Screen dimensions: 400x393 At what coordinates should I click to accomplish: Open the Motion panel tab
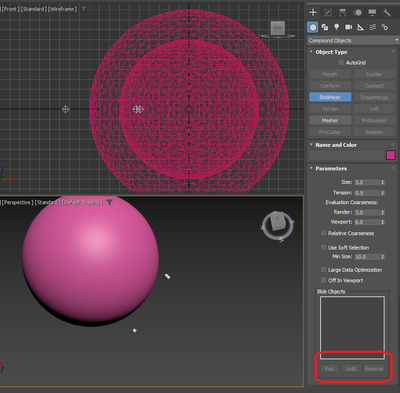[x=357, y=13]
